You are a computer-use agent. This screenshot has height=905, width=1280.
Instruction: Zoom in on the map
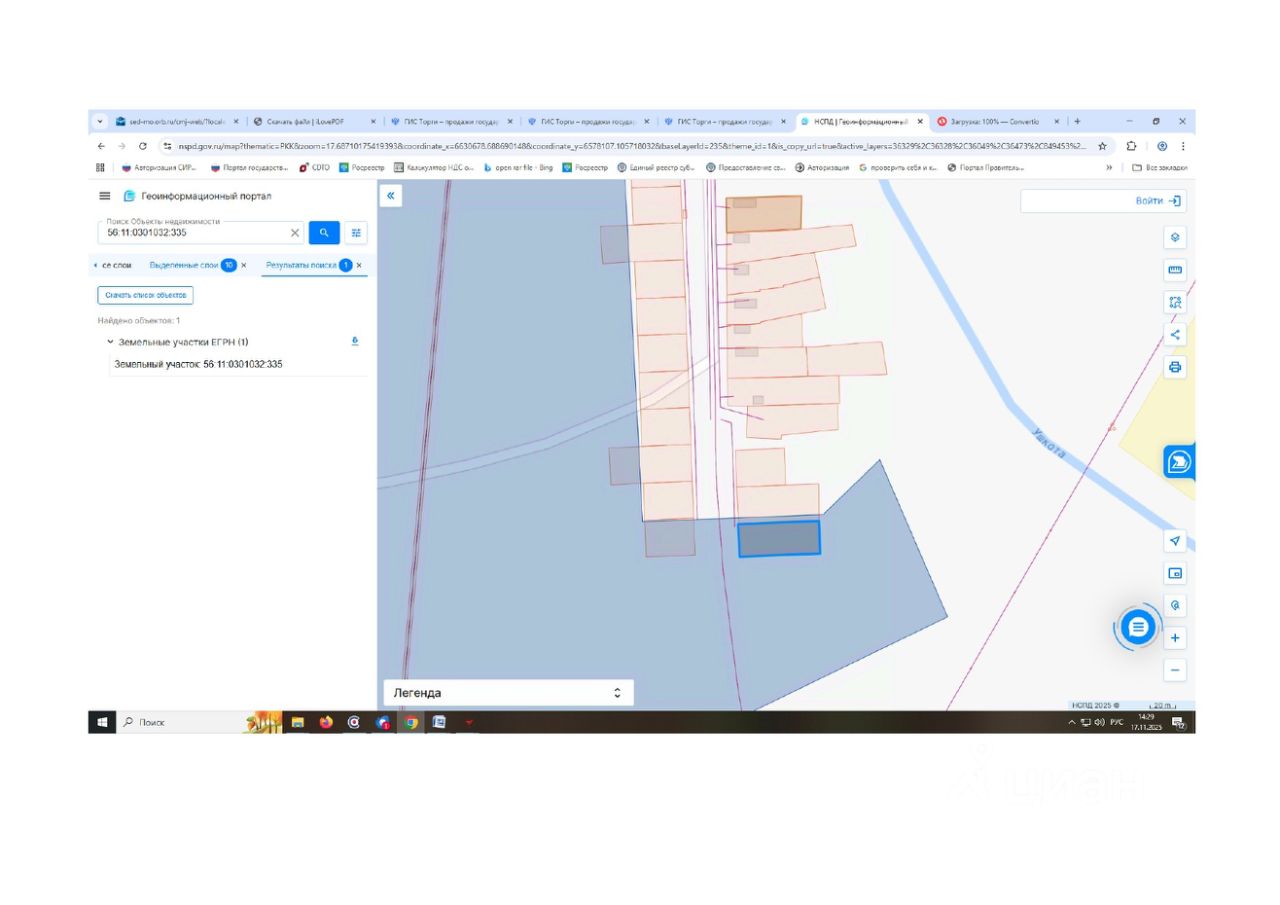(1175, 638)
